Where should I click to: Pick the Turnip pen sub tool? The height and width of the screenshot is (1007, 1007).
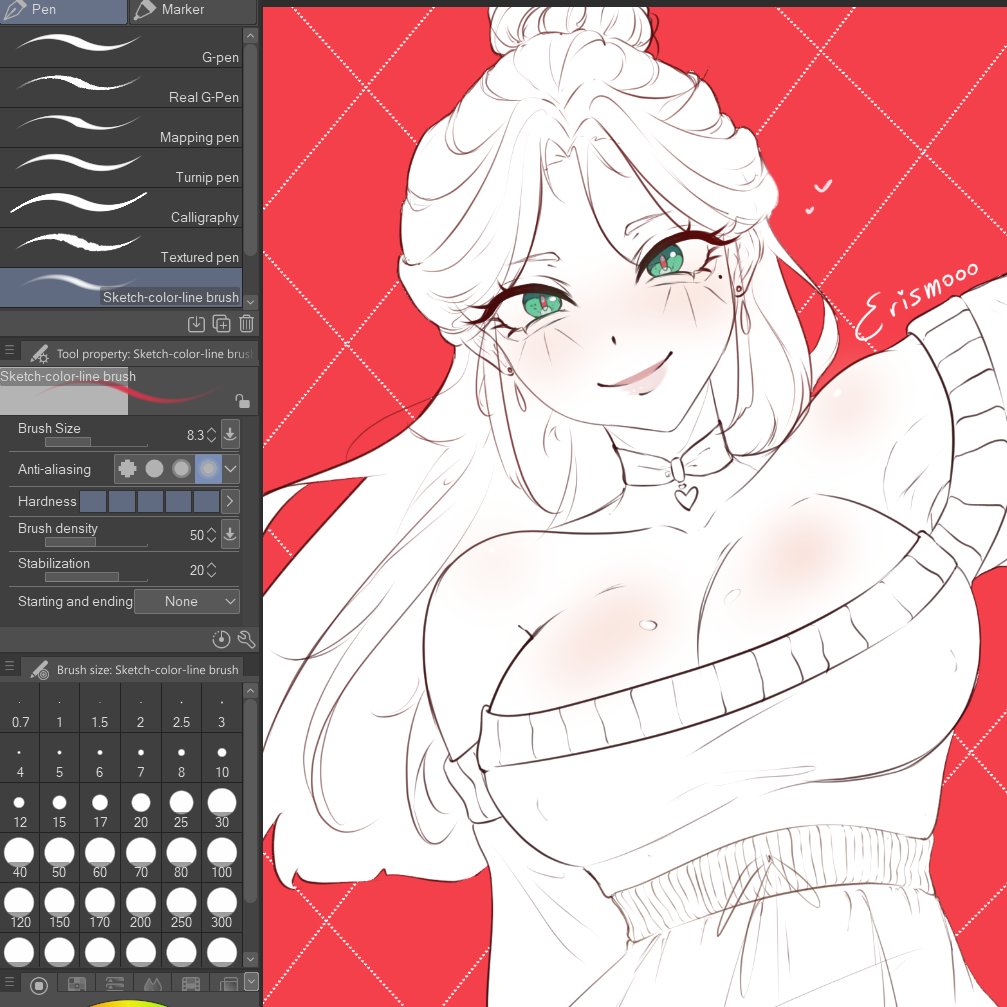121,167
